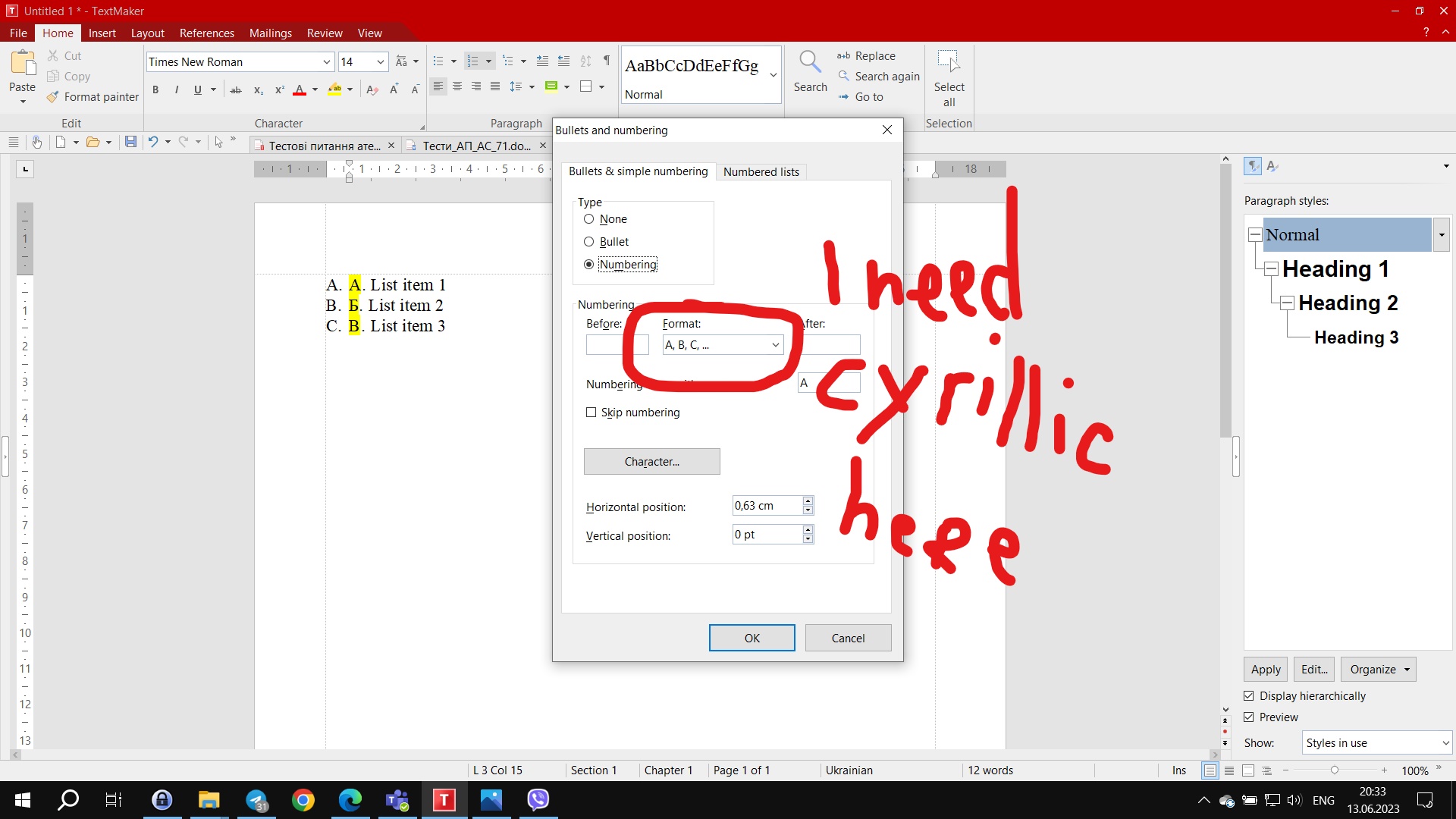The height and width of the screenshot is (819, 1456).
Task: Click the Horizontal position input field
Action: click(767, 506)
